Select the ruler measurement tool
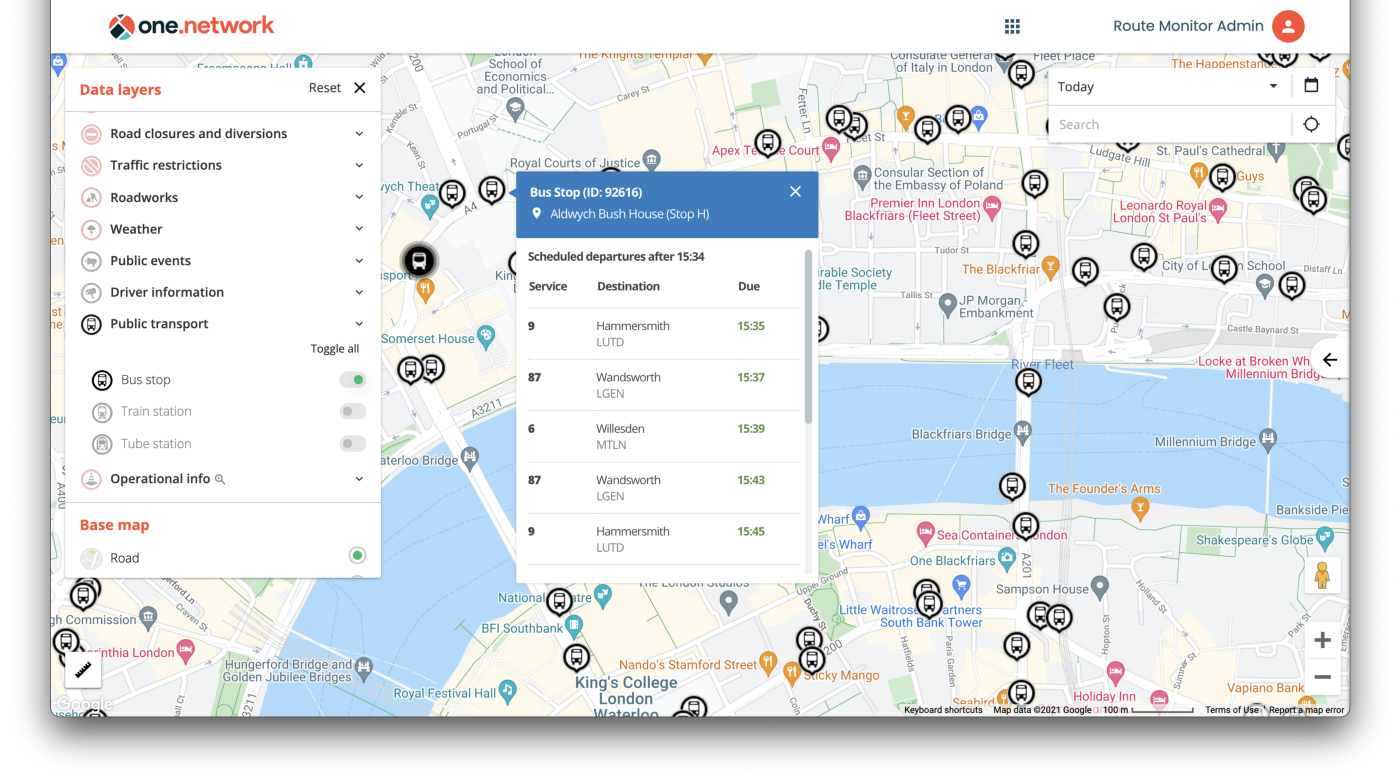Viewport: 1400px width, 783px height. click(x=84, y=670)
